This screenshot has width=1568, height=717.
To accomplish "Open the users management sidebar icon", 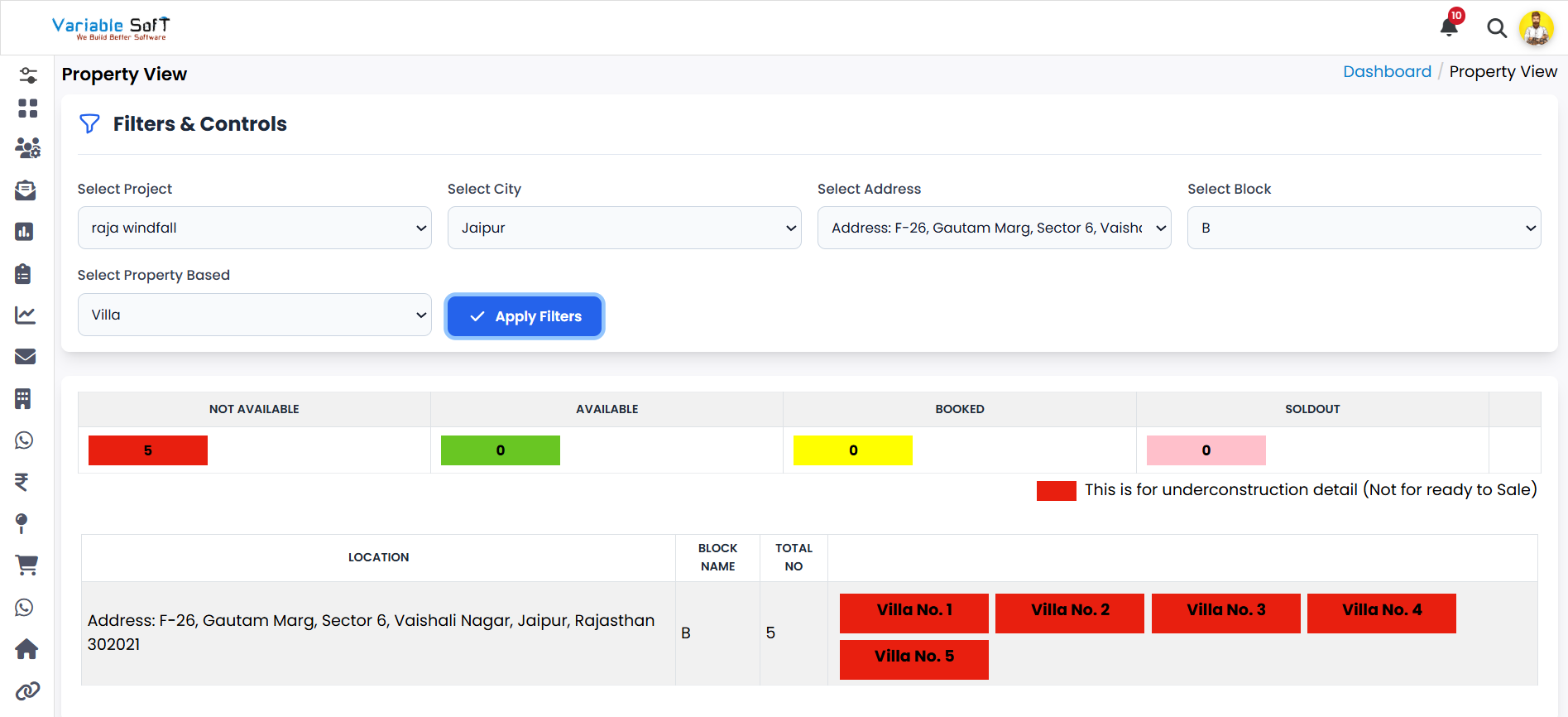I will point(27,148).
